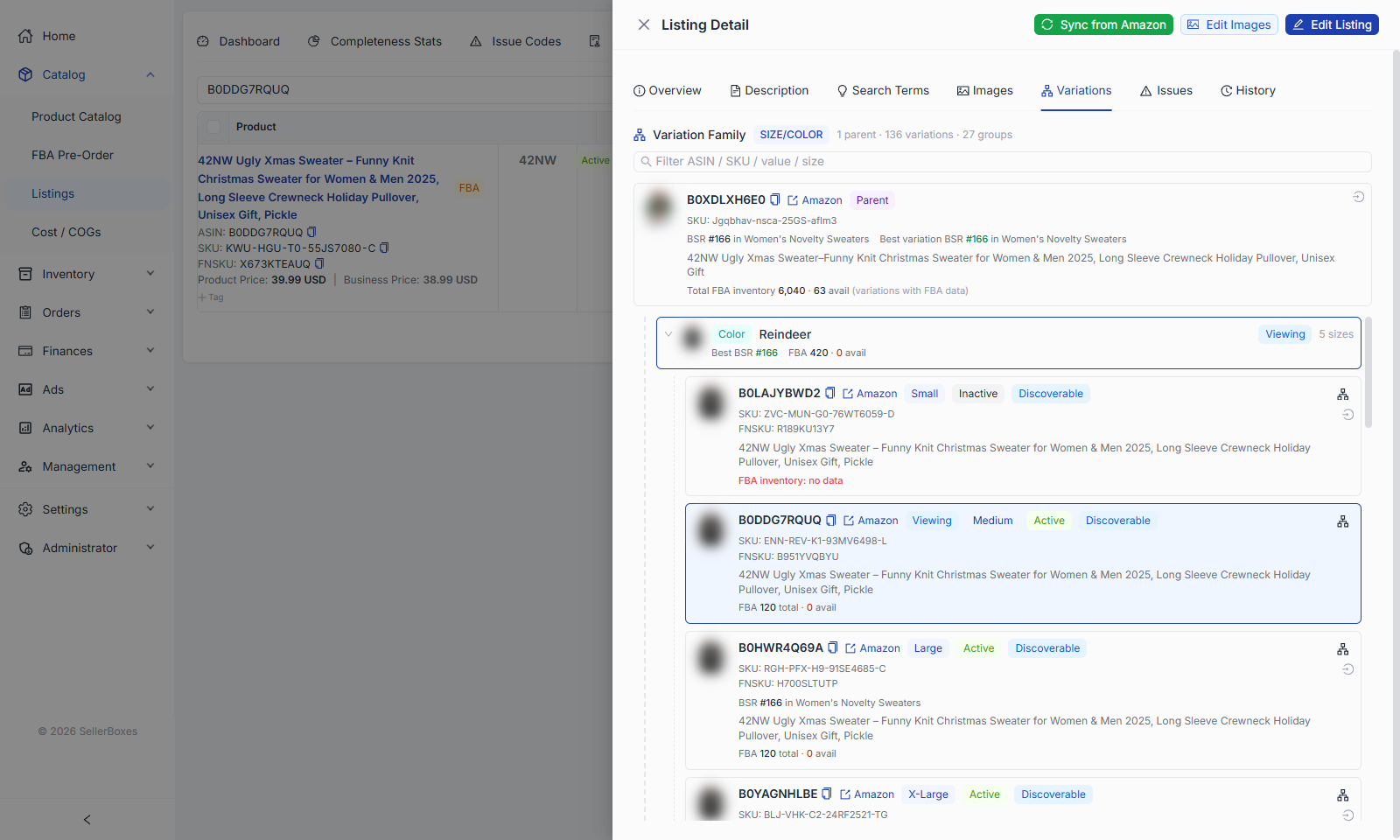1400x840 pixels.
Task: Toggle select-all checkbox in Product header
Action: (213, 127)
